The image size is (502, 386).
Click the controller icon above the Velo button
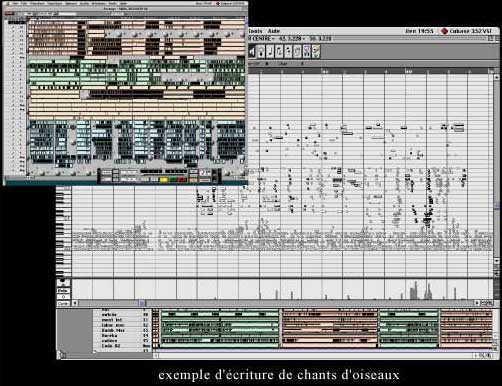click(63, 283)
